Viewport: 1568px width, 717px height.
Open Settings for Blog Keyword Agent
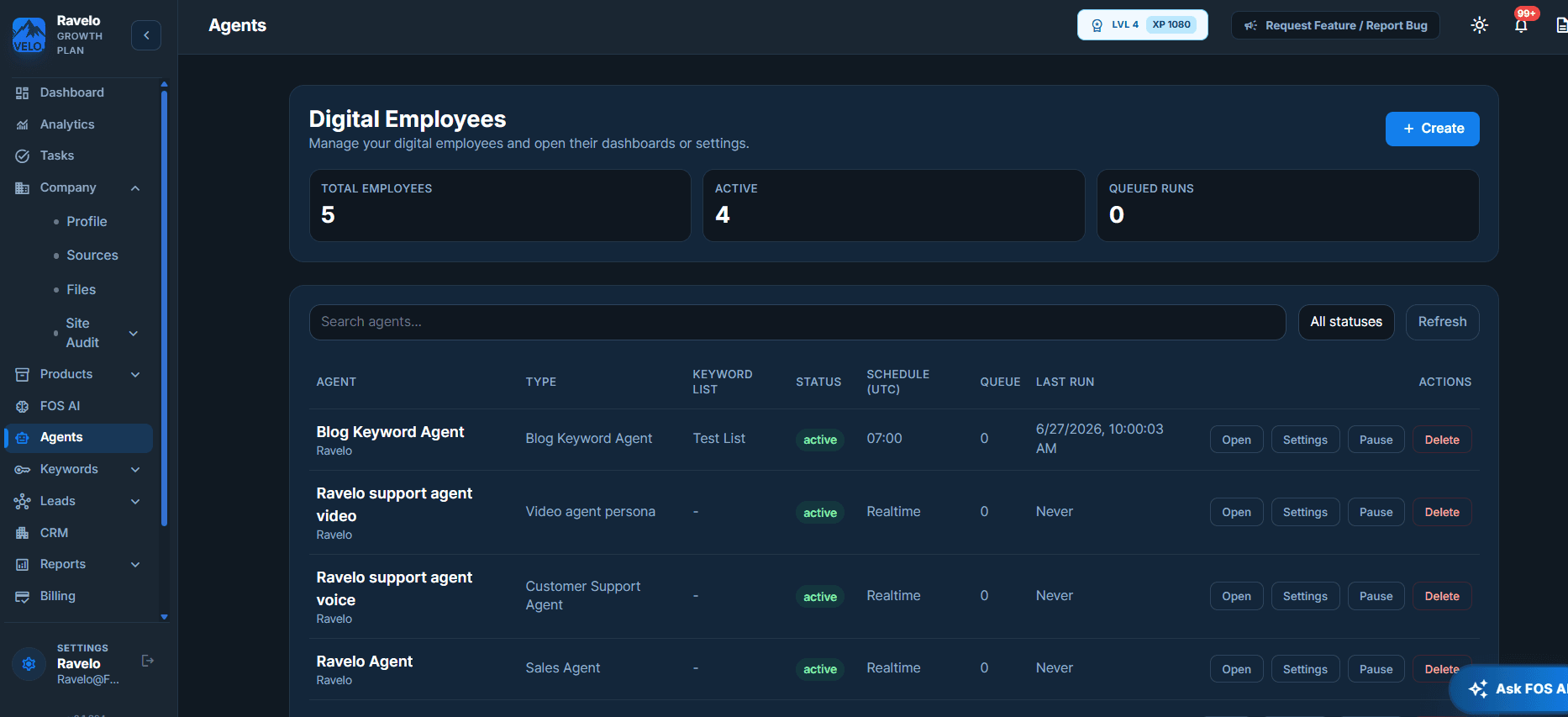pyautogui.click(x=1306, y=440)
